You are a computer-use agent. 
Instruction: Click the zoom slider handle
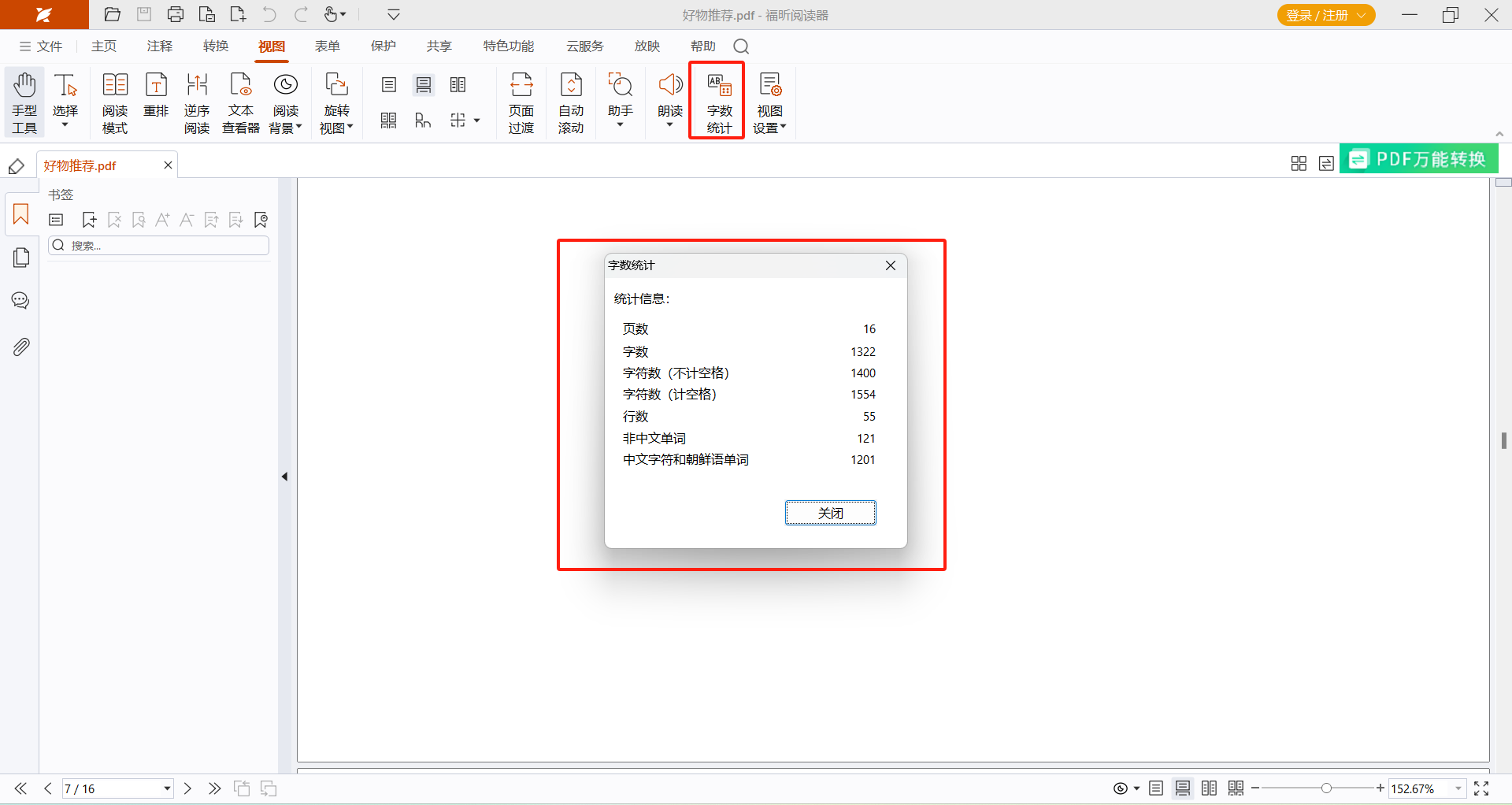1326,788
